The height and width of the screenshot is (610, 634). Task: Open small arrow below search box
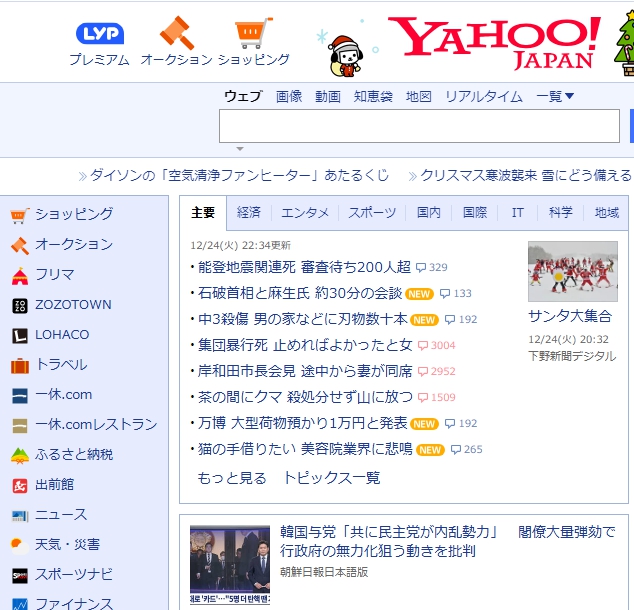[240, 149]
